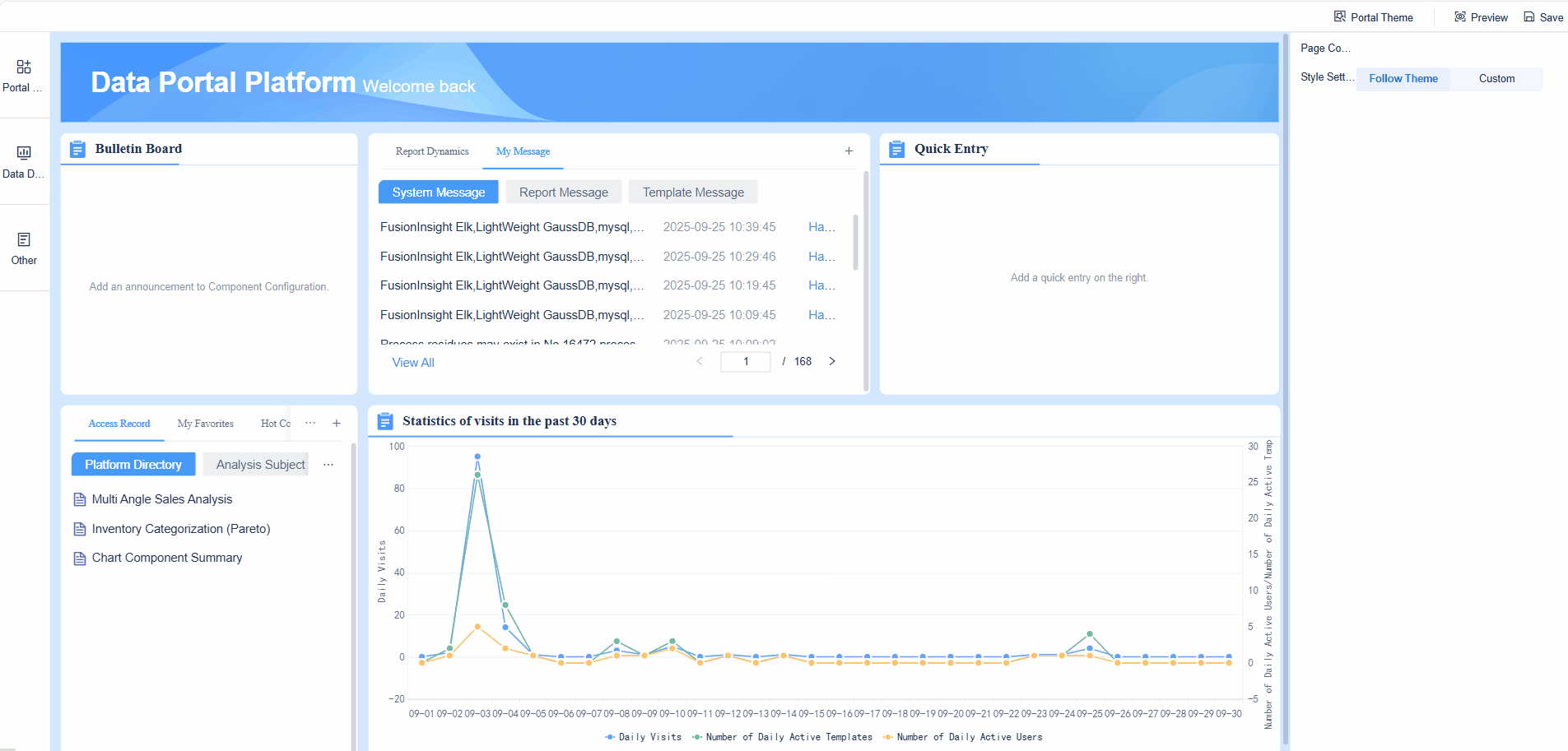Image resolution: width=1568 pixels, height=751 pixels.
Task: Click document icon of Multi Angle Sales Analysis
Action: pos(80,499)
